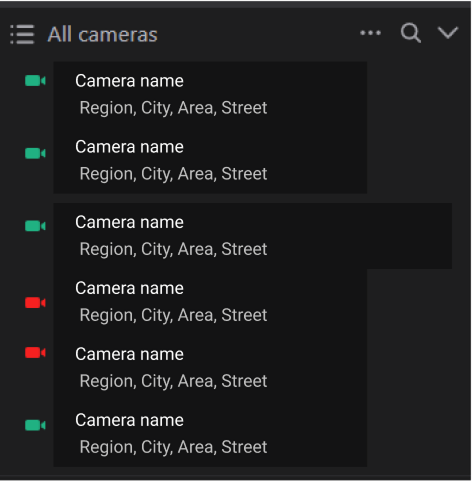
Task: Click the last camera's Region, City address
Action: [x=173, y=447]
